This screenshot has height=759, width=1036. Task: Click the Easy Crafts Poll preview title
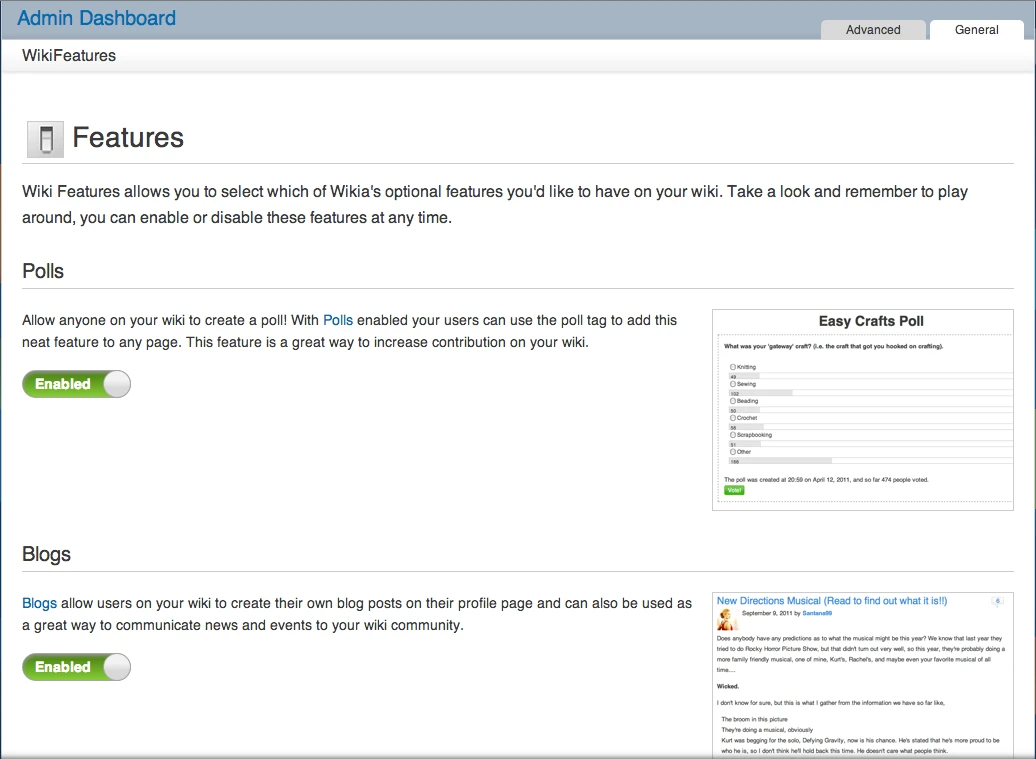pos(870,321)
